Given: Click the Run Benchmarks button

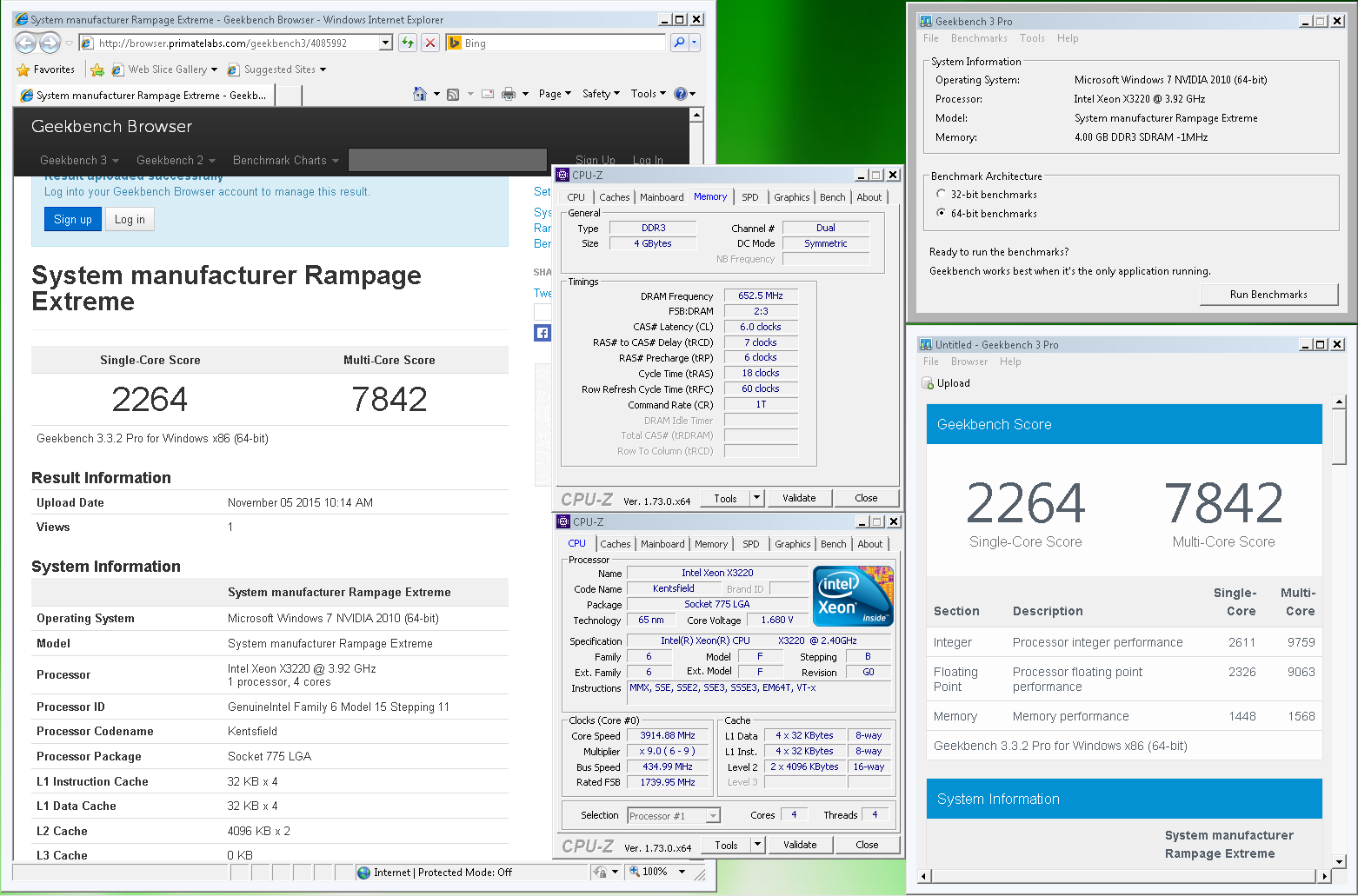Looking at the screenshot, I should point(1268,295).
